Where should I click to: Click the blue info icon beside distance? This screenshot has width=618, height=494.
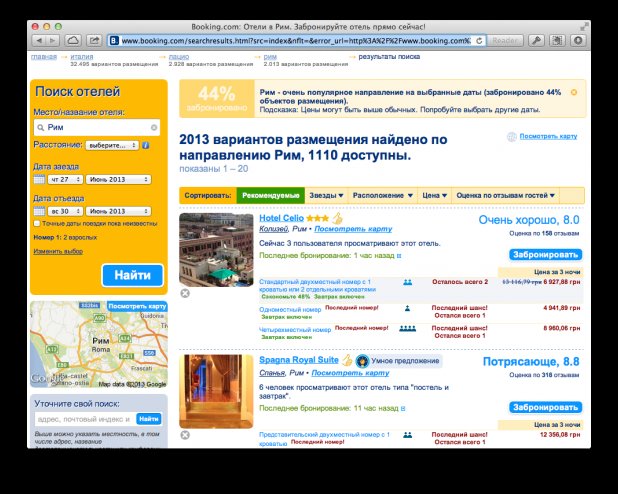(x=146, y=145)
